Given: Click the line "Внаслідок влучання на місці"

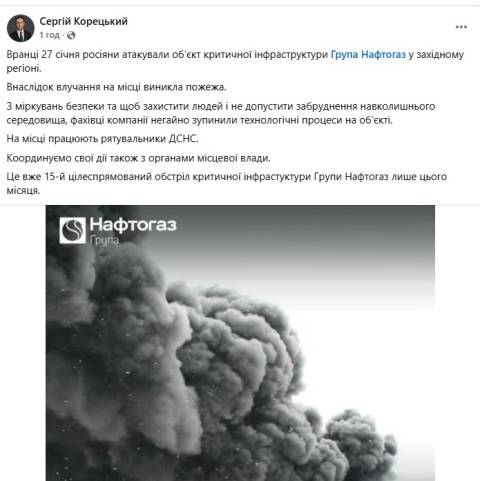Looking at the screenshot, I should (x=116, y=87).
